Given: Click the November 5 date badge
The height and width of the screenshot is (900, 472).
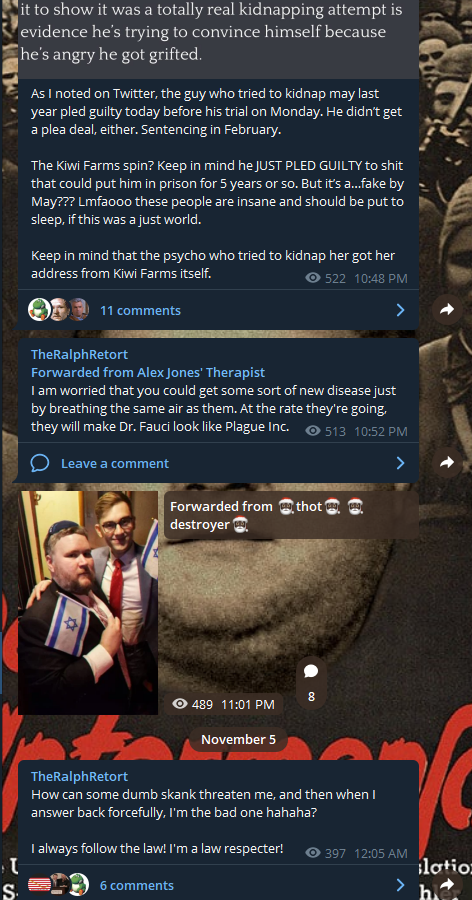Looking at the screenshot, I should (238, 739).
